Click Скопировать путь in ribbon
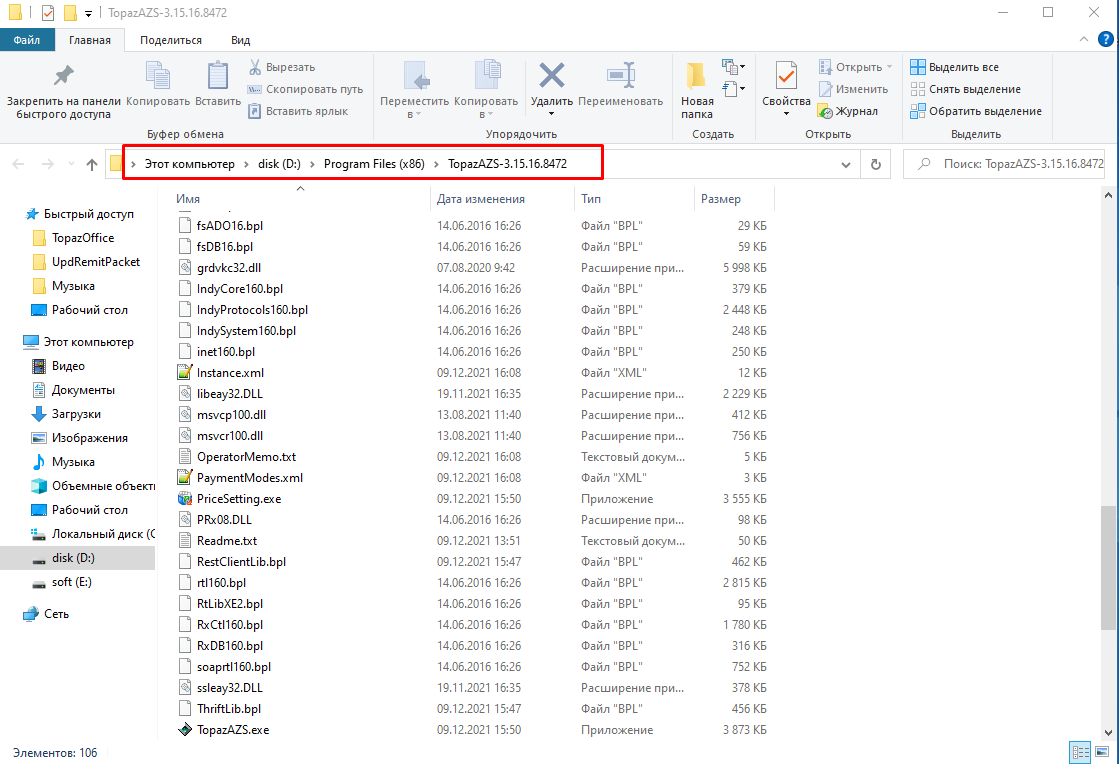 click(305, 89)
